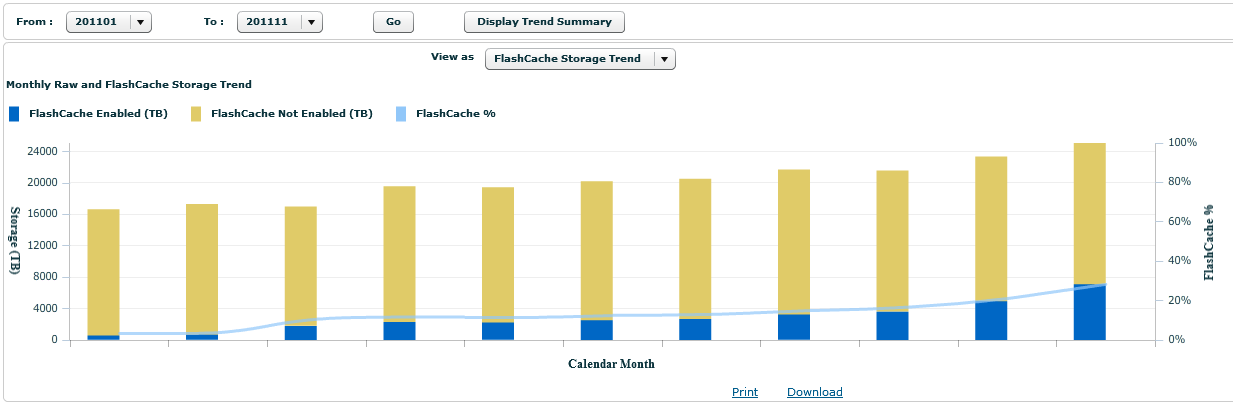Screen dimensions: 1233x411
Task: Toggle FlashCache Not Enabled (TB) legend label
Action: (291, 114)
